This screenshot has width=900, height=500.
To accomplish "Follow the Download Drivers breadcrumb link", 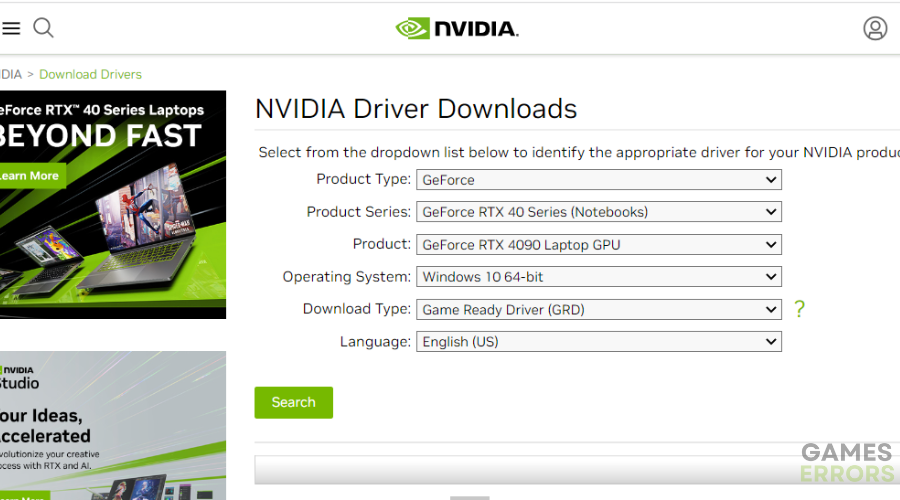I will pyautogui.click(x=90, y=74).
